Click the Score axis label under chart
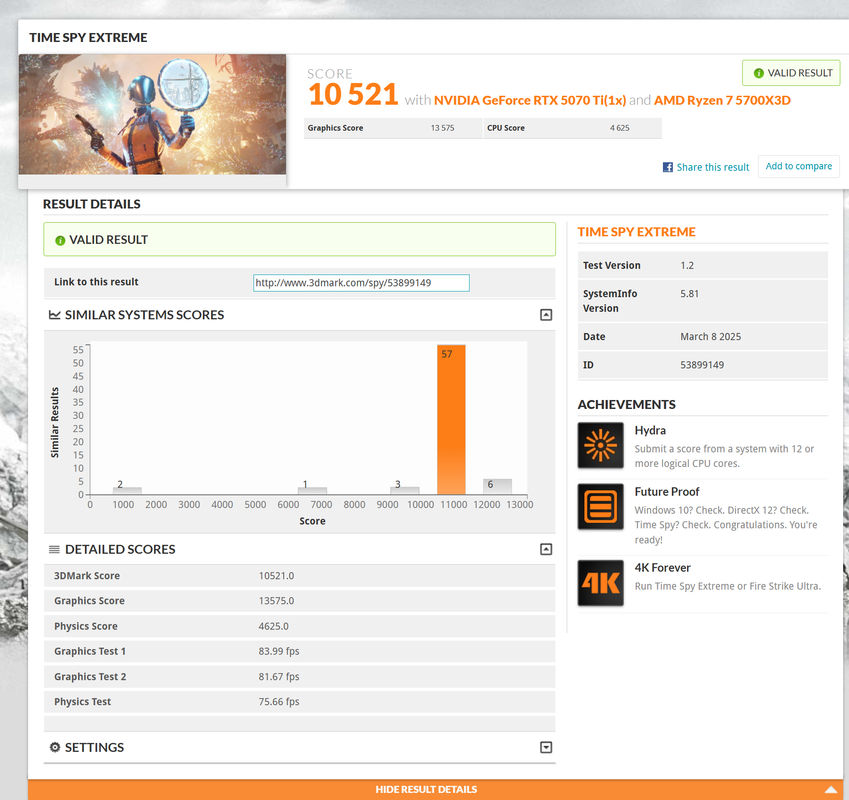Image resolution: width=849 pixels, height=800 pixels. 312,521
